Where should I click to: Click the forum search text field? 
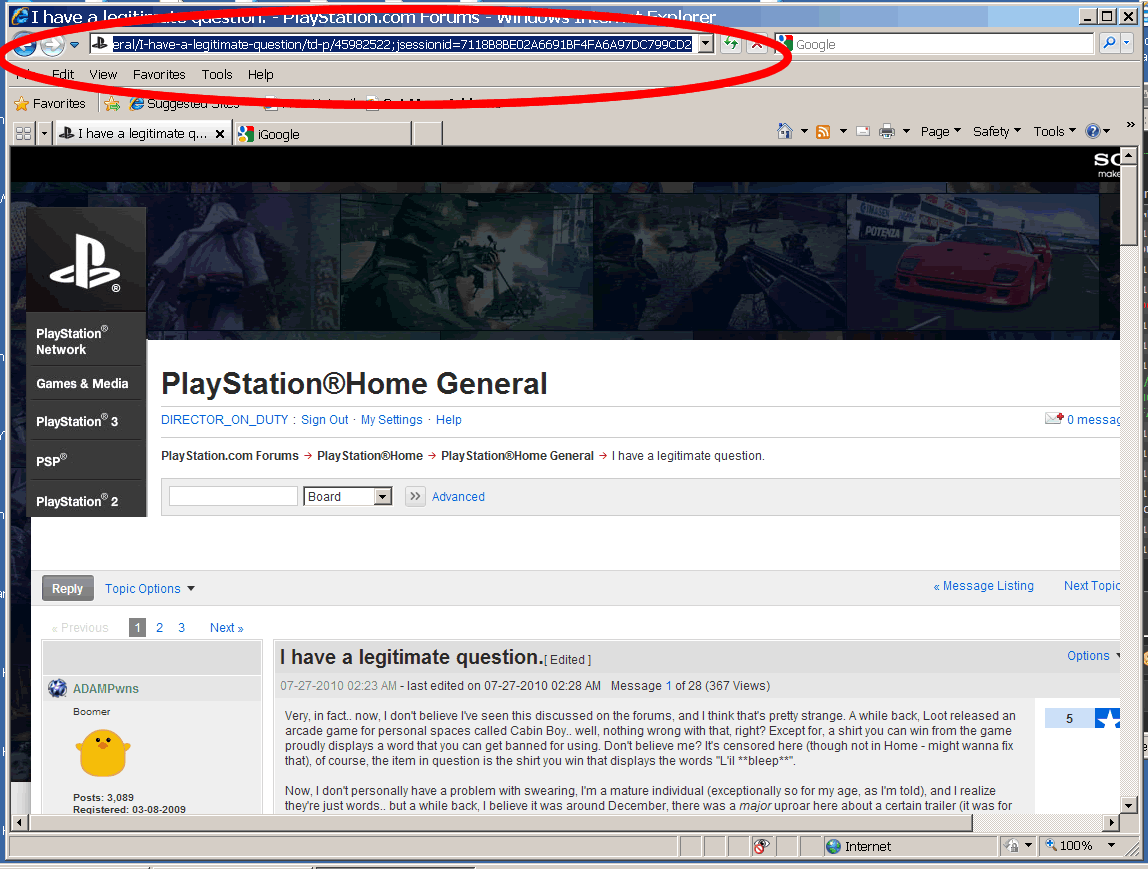233,497
